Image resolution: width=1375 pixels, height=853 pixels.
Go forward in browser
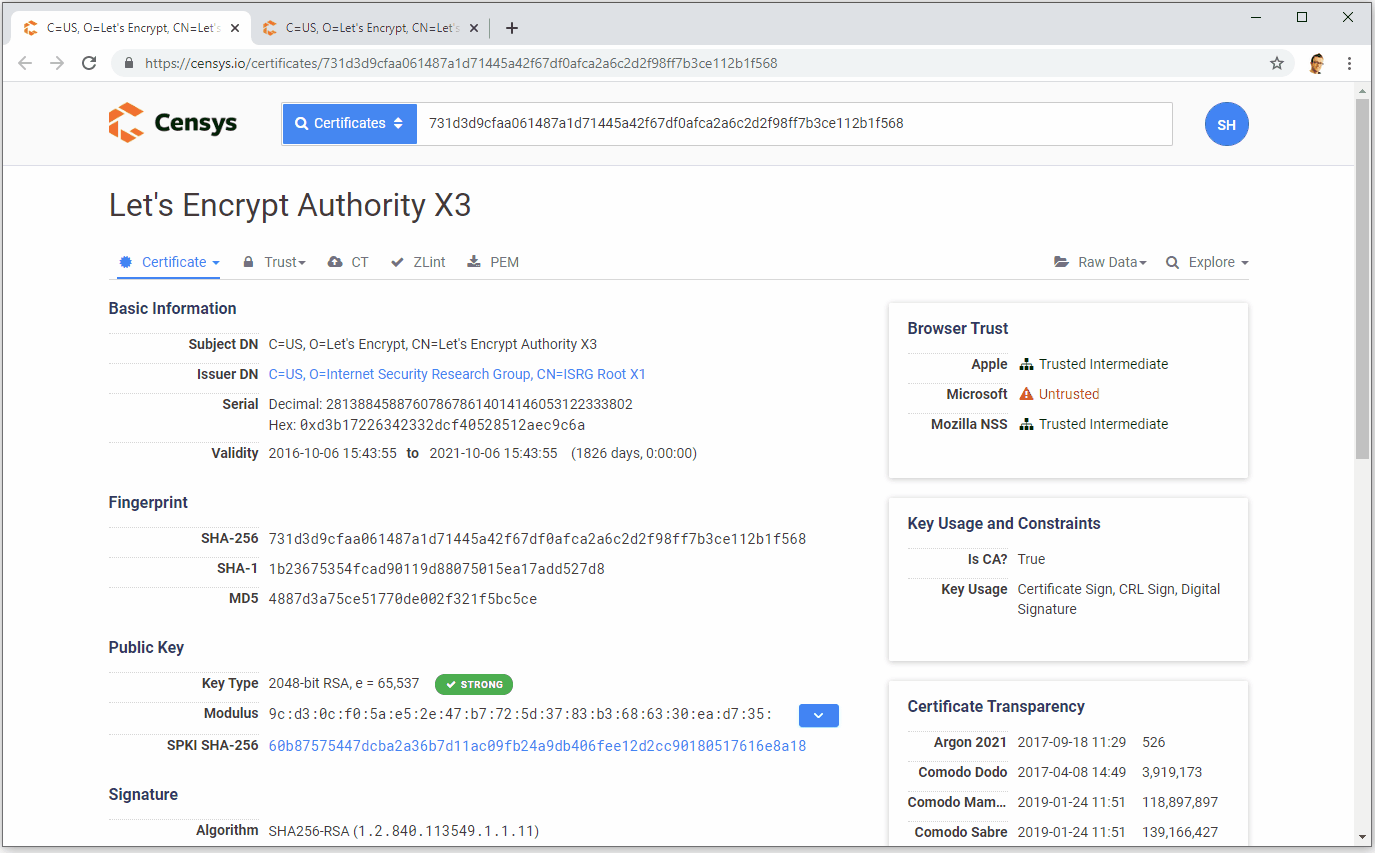coord(57,63)
